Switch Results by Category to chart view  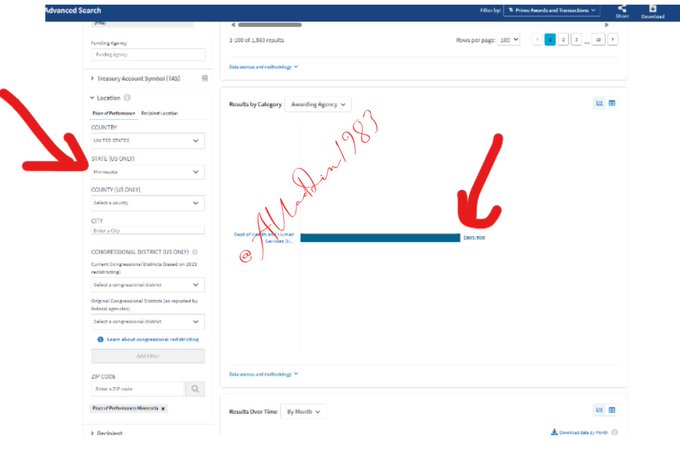pos(599,103)
